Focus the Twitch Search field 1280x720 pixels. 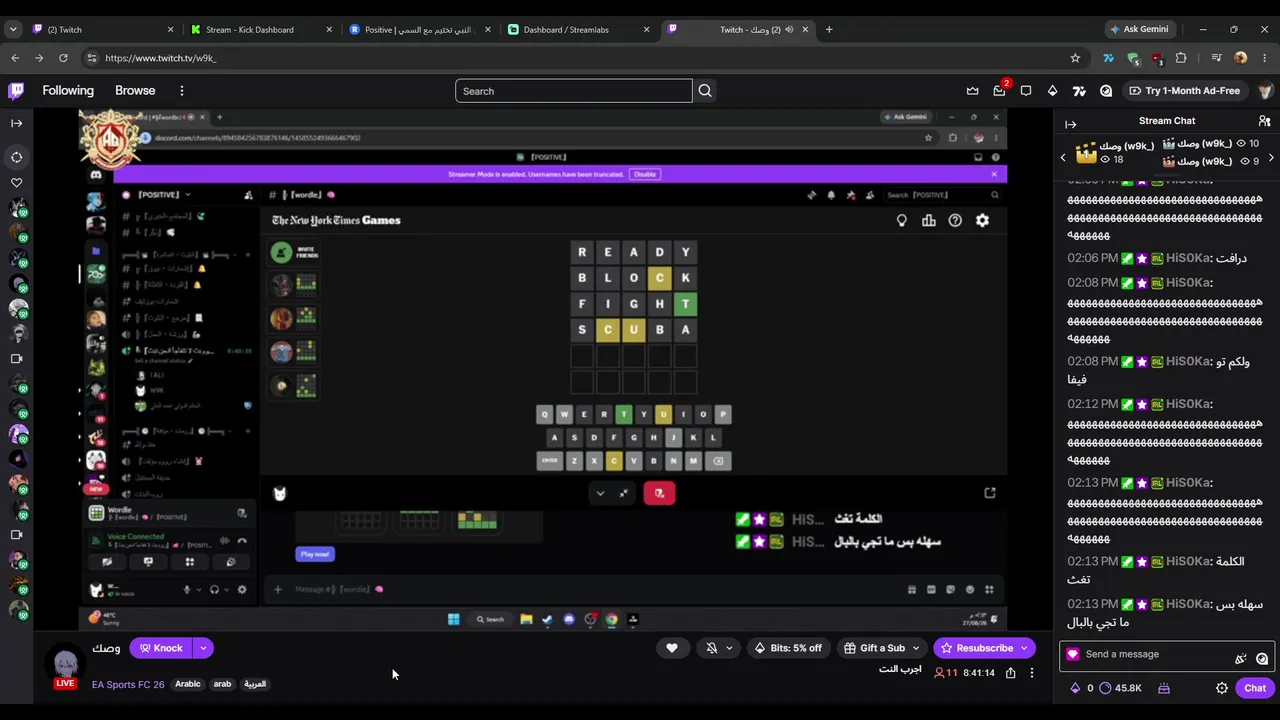574,91
